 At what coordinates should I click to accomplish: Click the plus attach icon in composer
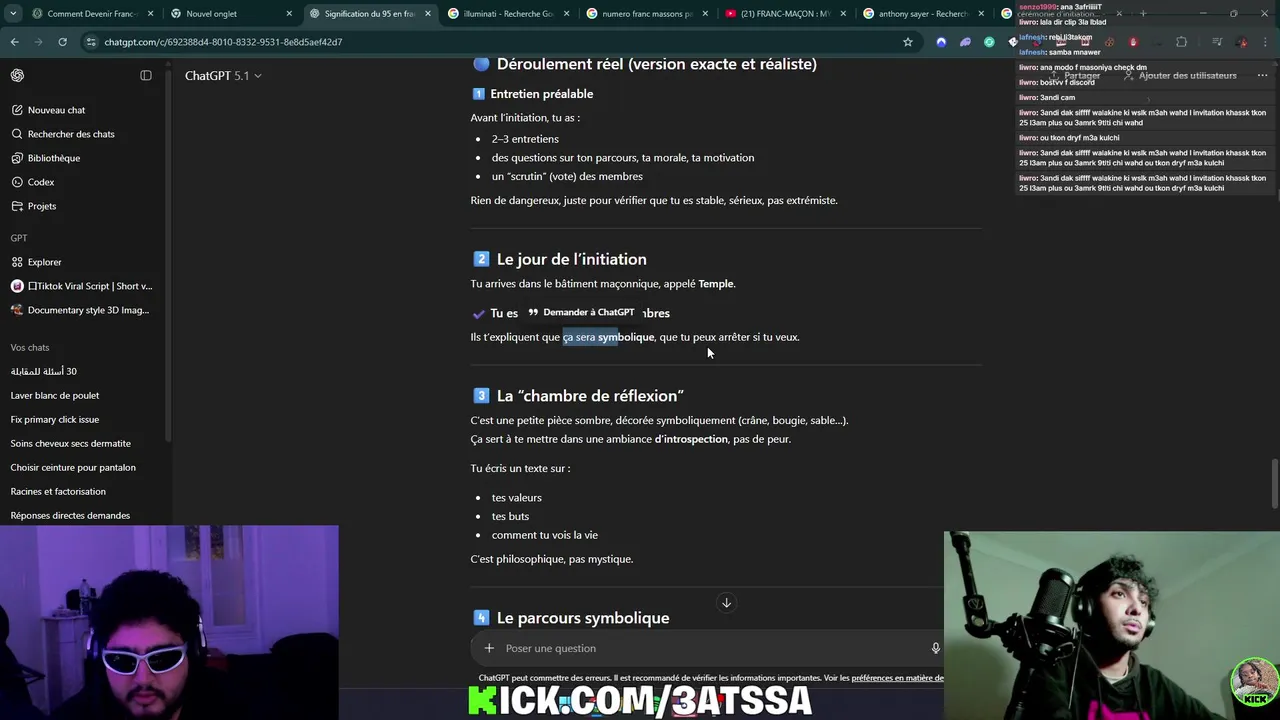coord(489,648)
